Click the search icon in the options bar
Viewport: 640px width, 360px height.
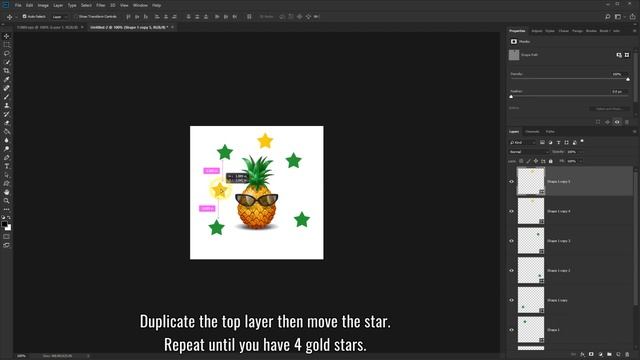[x=608, y=17]
